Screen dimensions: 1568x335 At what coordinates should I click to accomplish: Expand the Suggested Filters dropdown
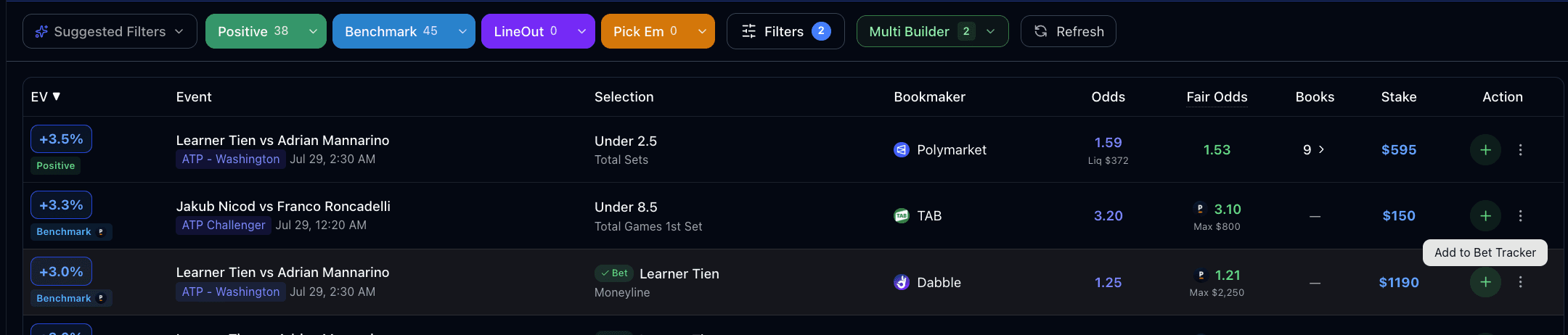click(110, 31)
